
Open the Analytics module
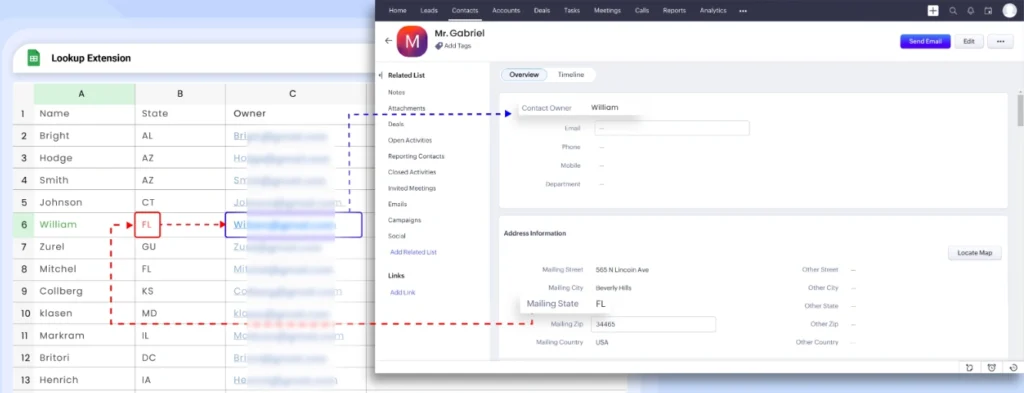(713, 10)
